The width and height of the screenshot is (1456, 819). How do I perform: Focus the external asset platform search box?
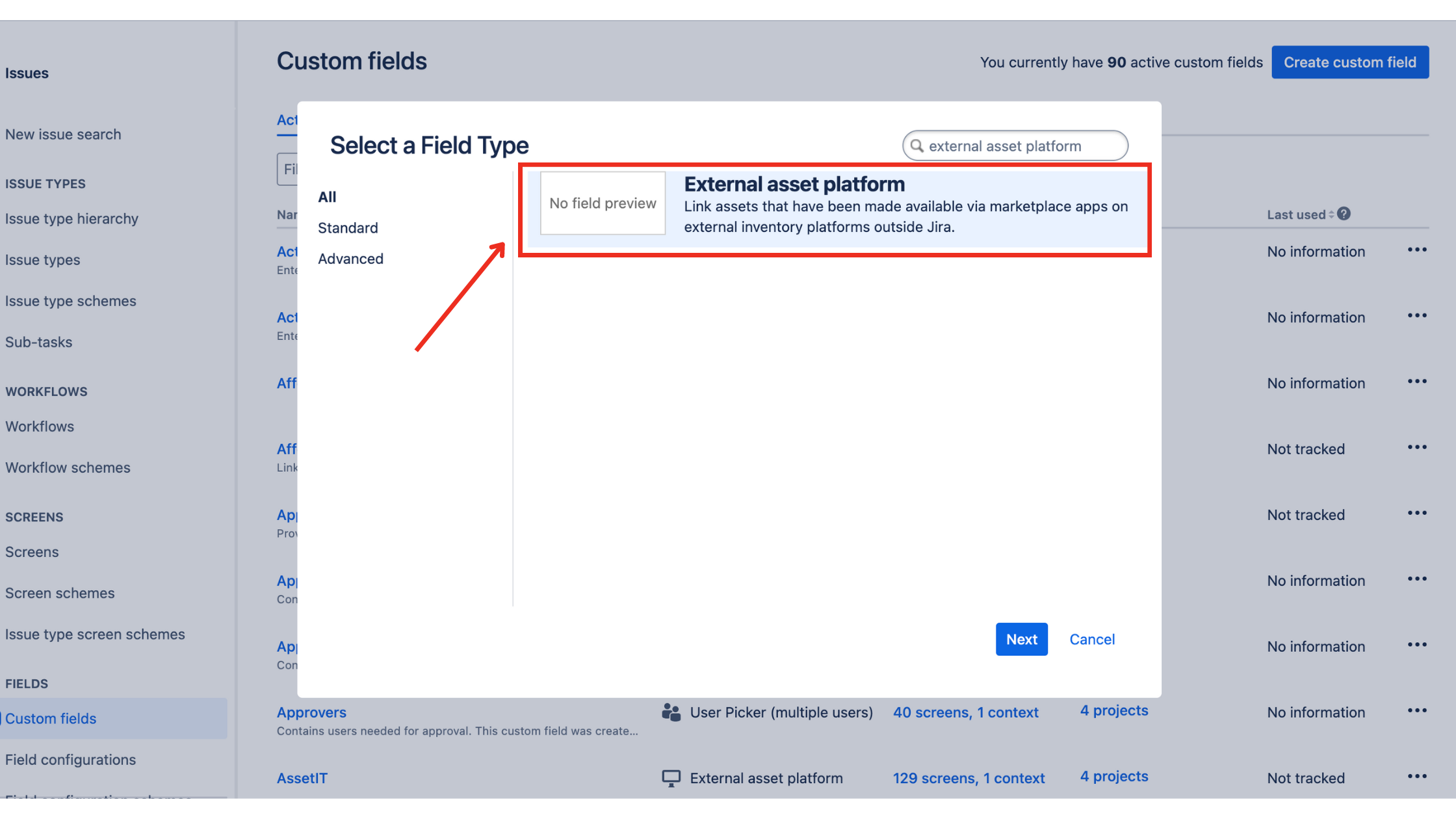(x=1015, y=146)
